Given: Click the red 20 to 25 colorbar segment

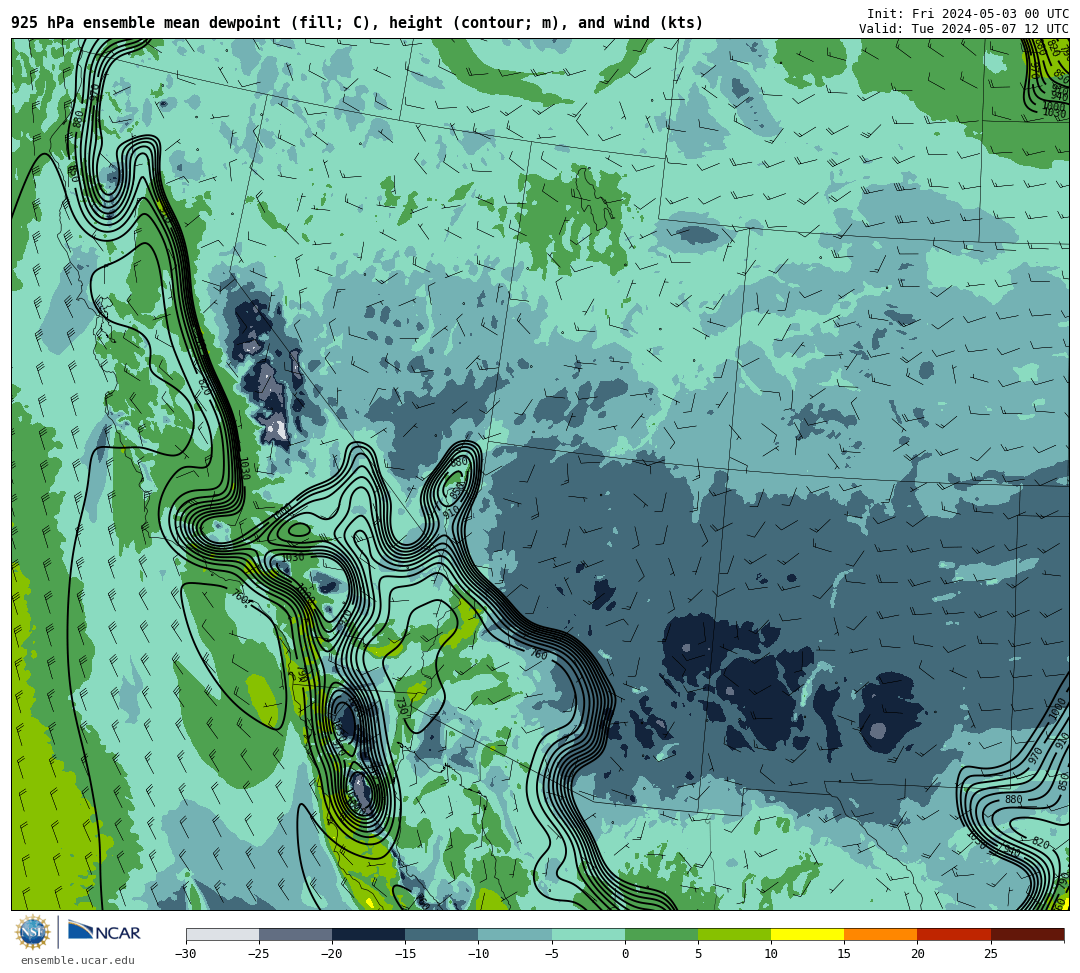Looking at the screenshot, I should 954,934.
